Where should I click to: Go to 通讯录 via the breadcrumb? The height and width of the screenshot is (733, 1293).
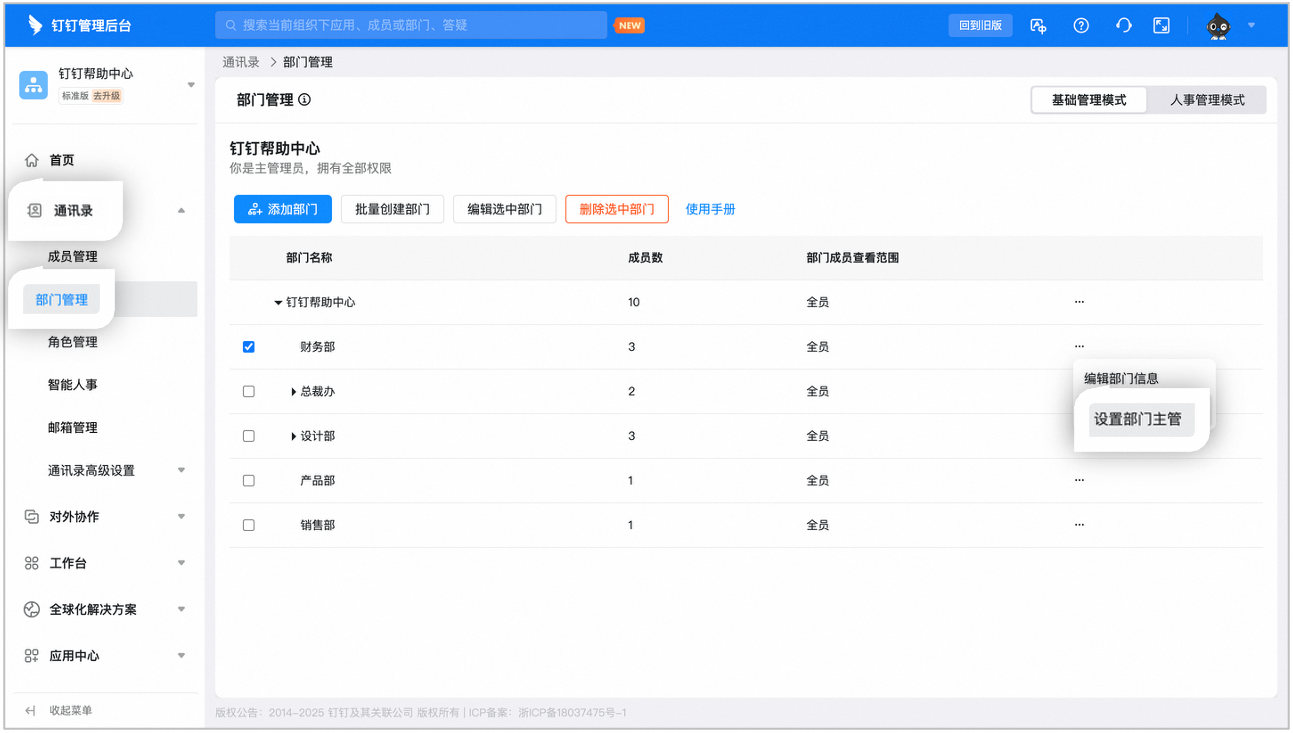(x=241, y=62)
